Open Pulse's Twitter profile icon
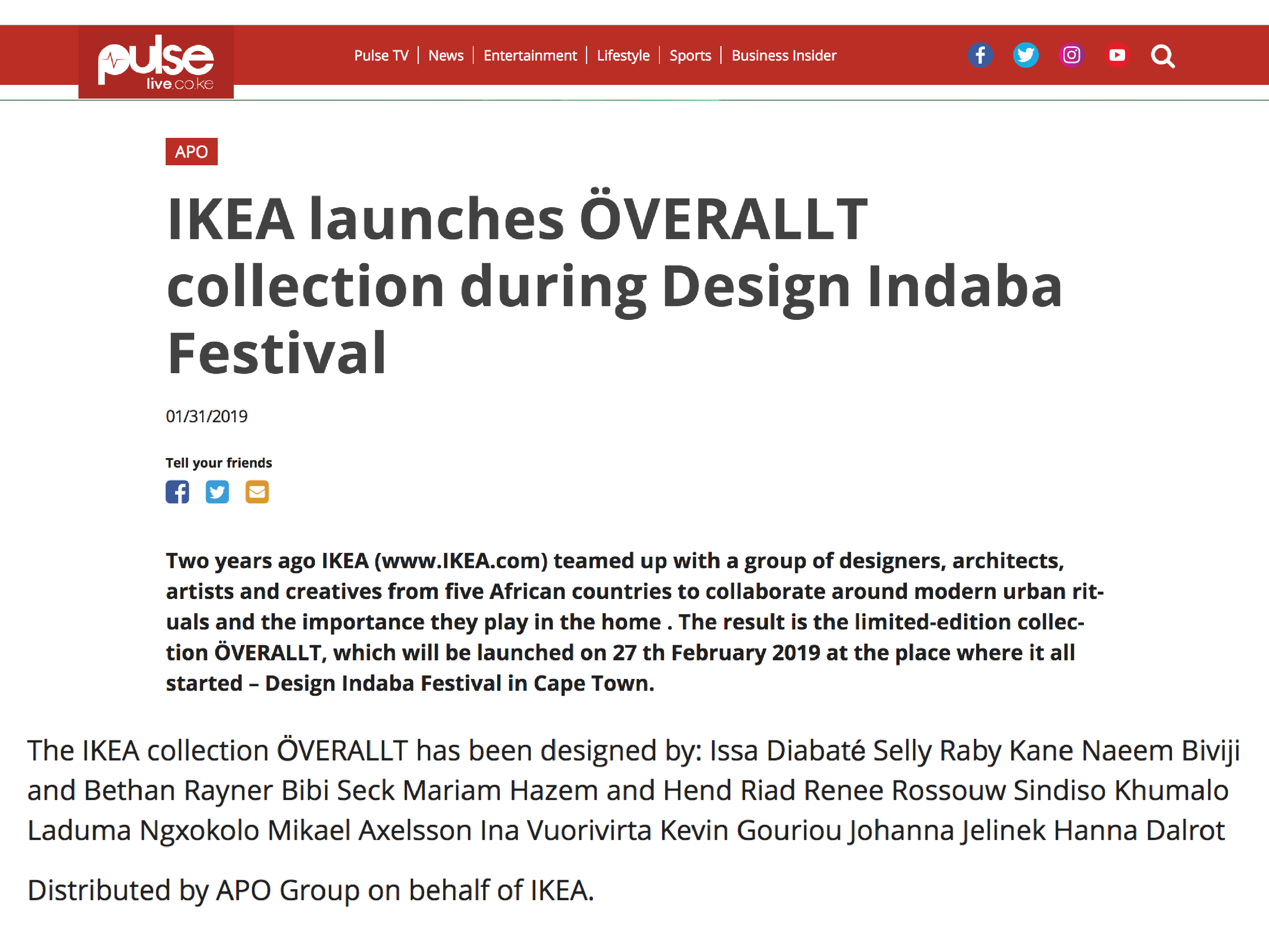 point(1025,56)
